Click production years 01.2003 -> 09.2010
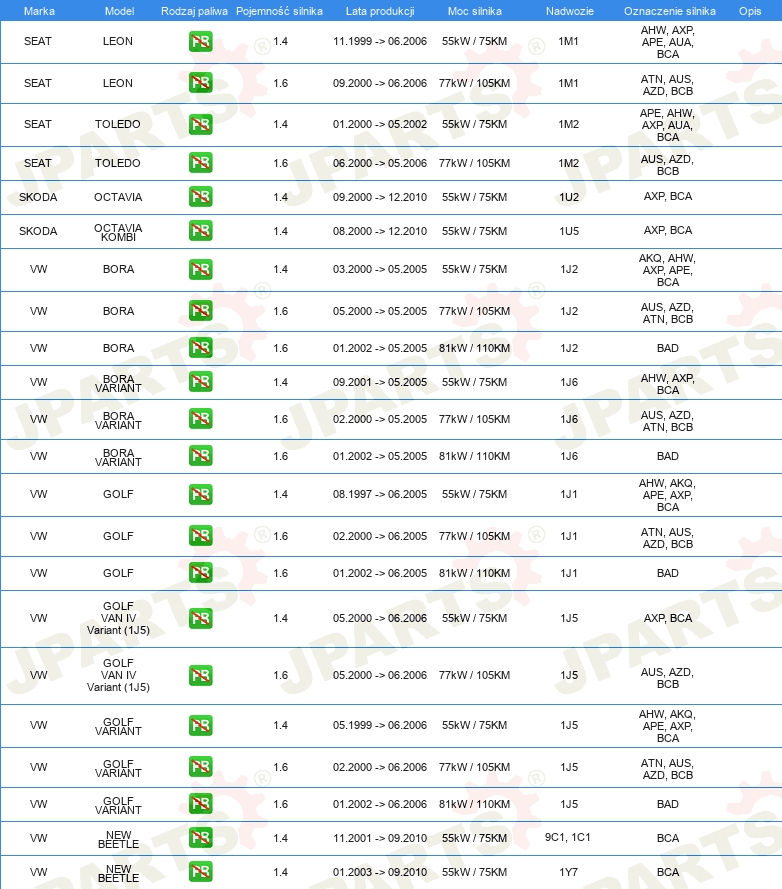782x889 pixels. coord(380,872)
